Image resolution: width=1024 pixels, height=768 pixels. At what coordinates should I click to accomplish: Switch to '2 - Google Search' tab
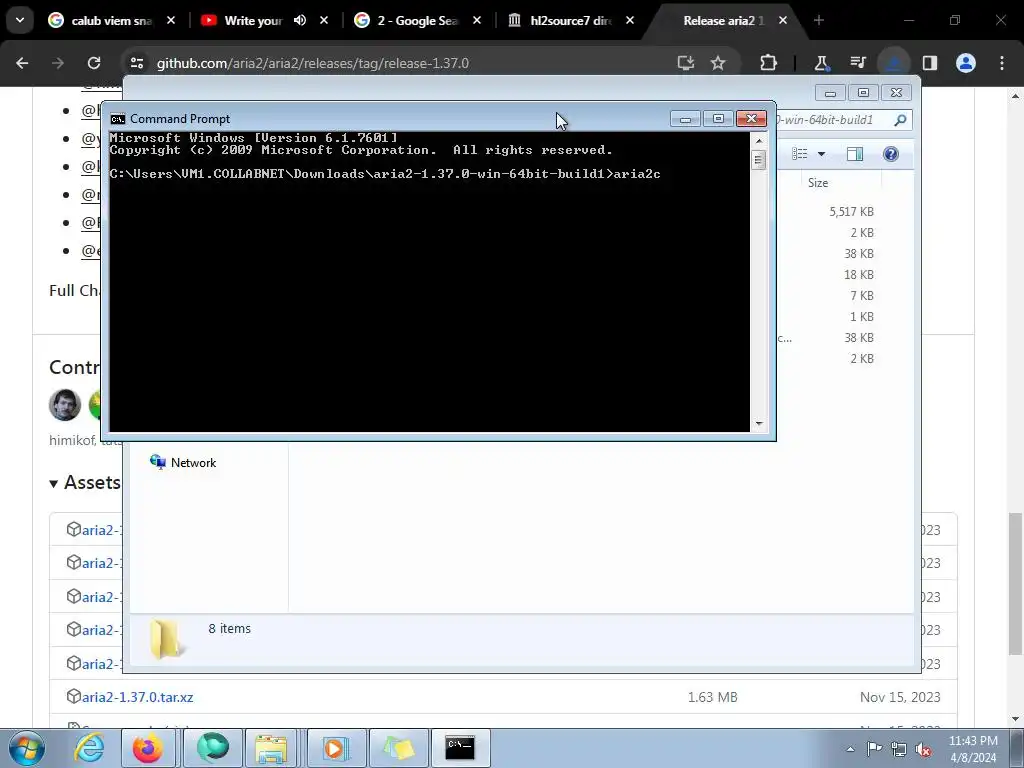418,20
